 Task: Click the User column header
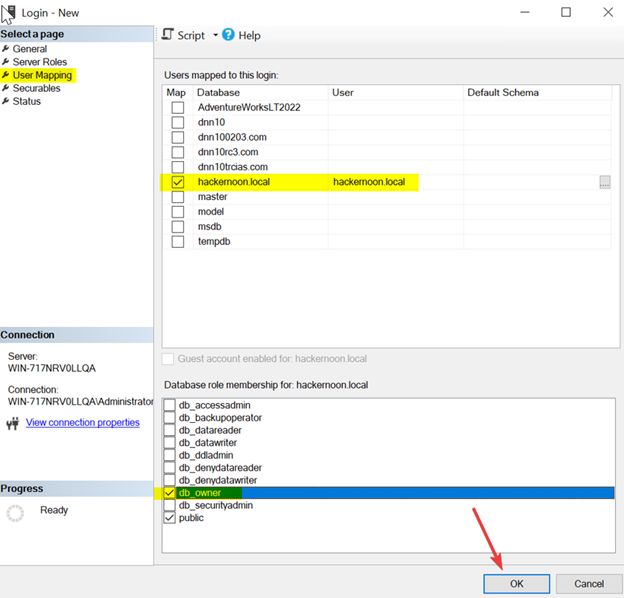click(x=396, y=92)
